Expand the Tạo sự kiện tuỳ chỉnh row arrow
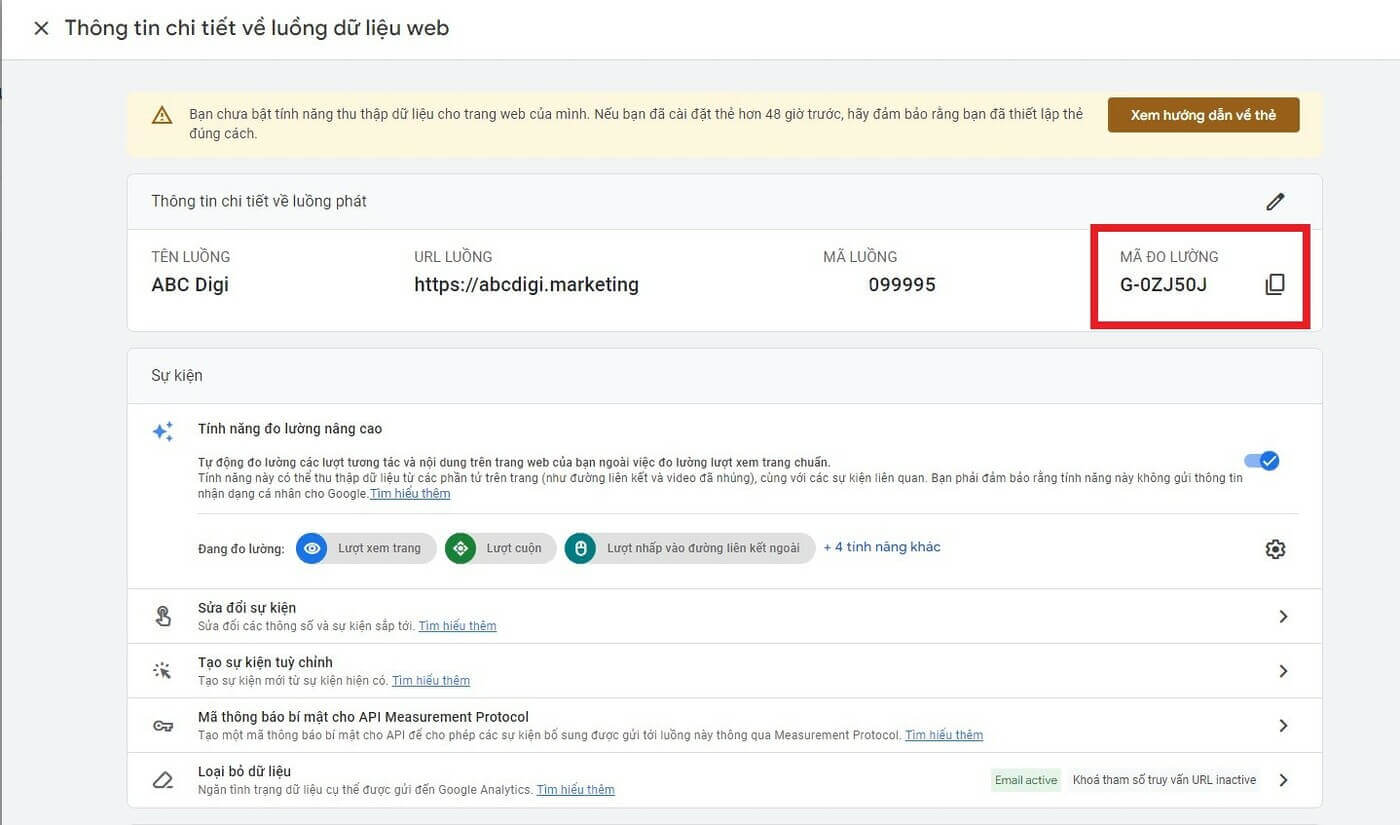This screenshot has height=825, width=1400. [x=1283, y=671]
